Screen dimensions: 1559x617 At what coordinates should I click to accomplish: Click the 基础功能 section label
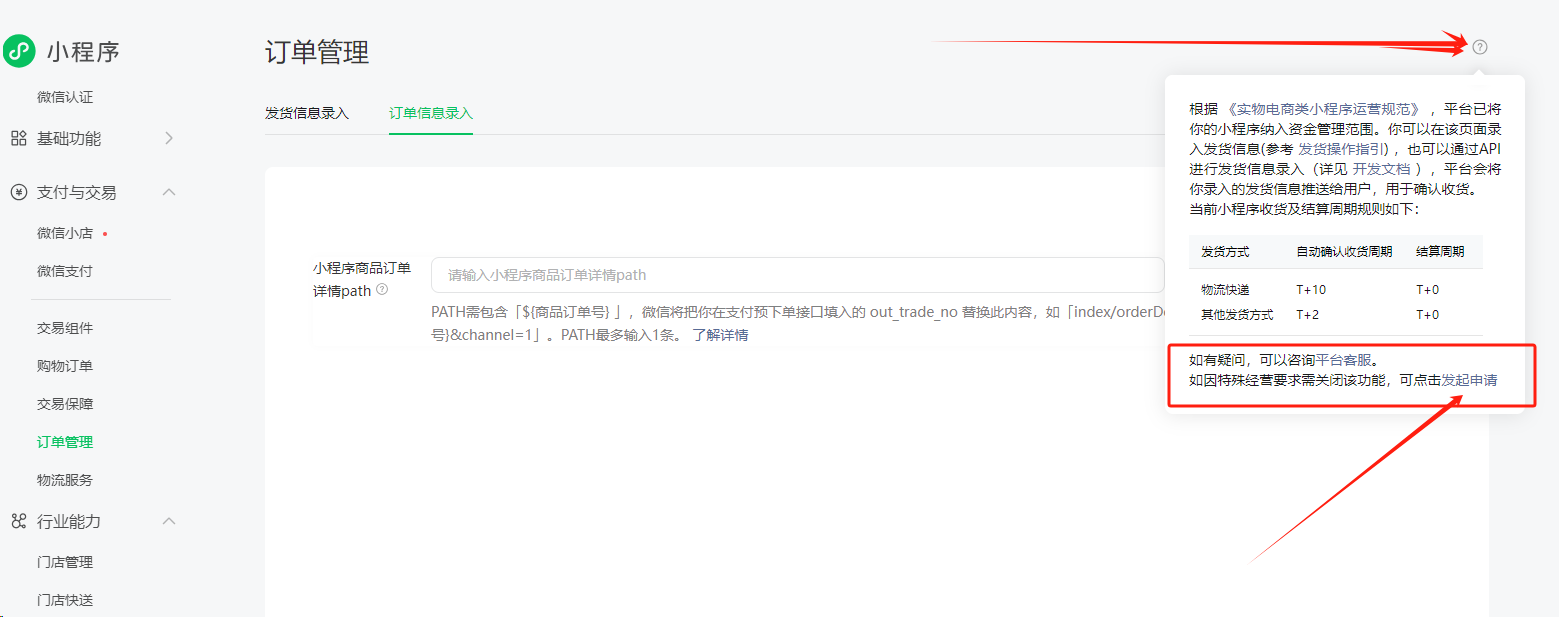click(x=69, y=138)
